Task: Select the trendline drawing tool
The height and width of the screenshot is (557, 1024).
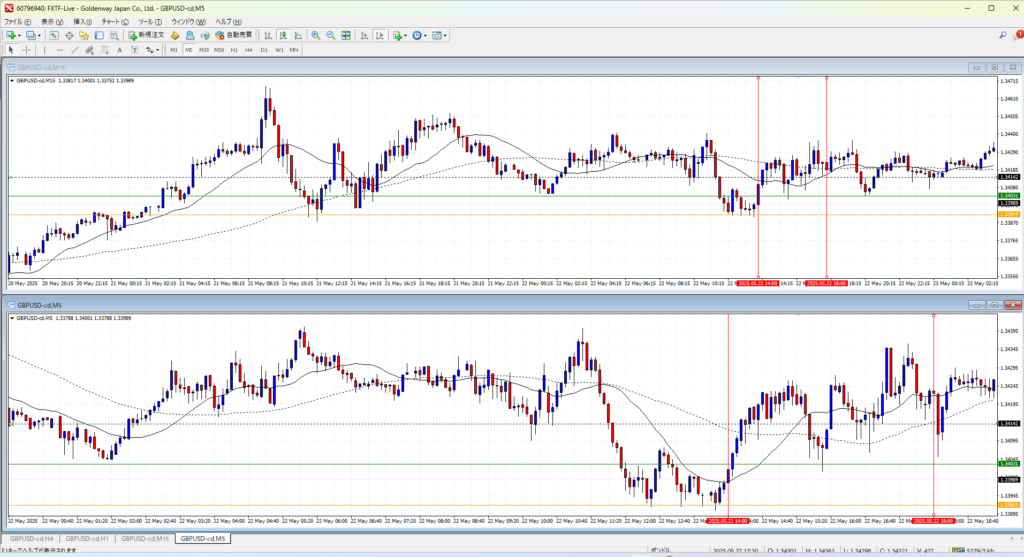Action: click(x=77, y=49)
